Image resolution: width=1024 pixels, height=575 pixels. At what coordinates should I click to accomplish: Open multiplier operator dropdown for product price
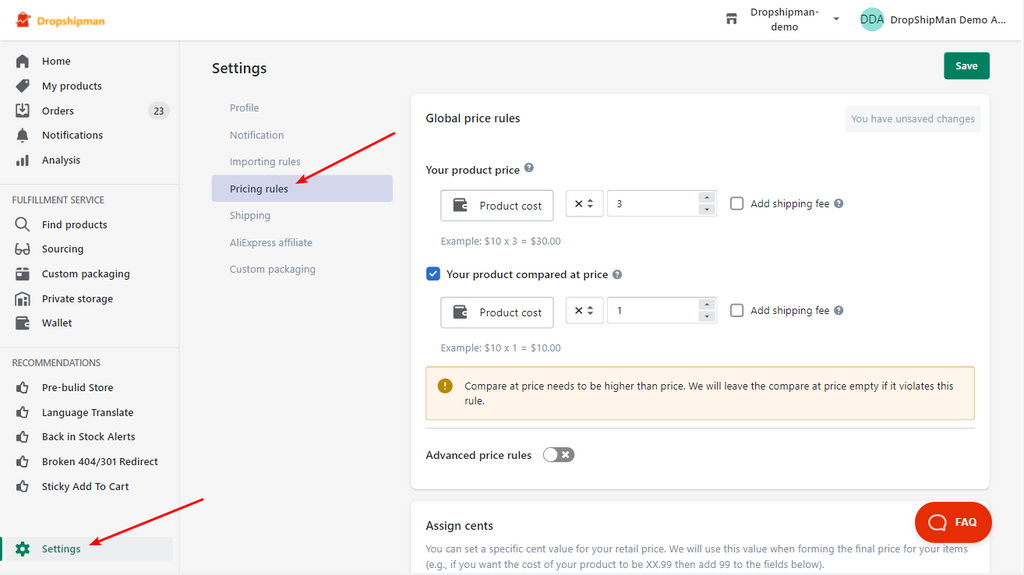tap(584, 204)
